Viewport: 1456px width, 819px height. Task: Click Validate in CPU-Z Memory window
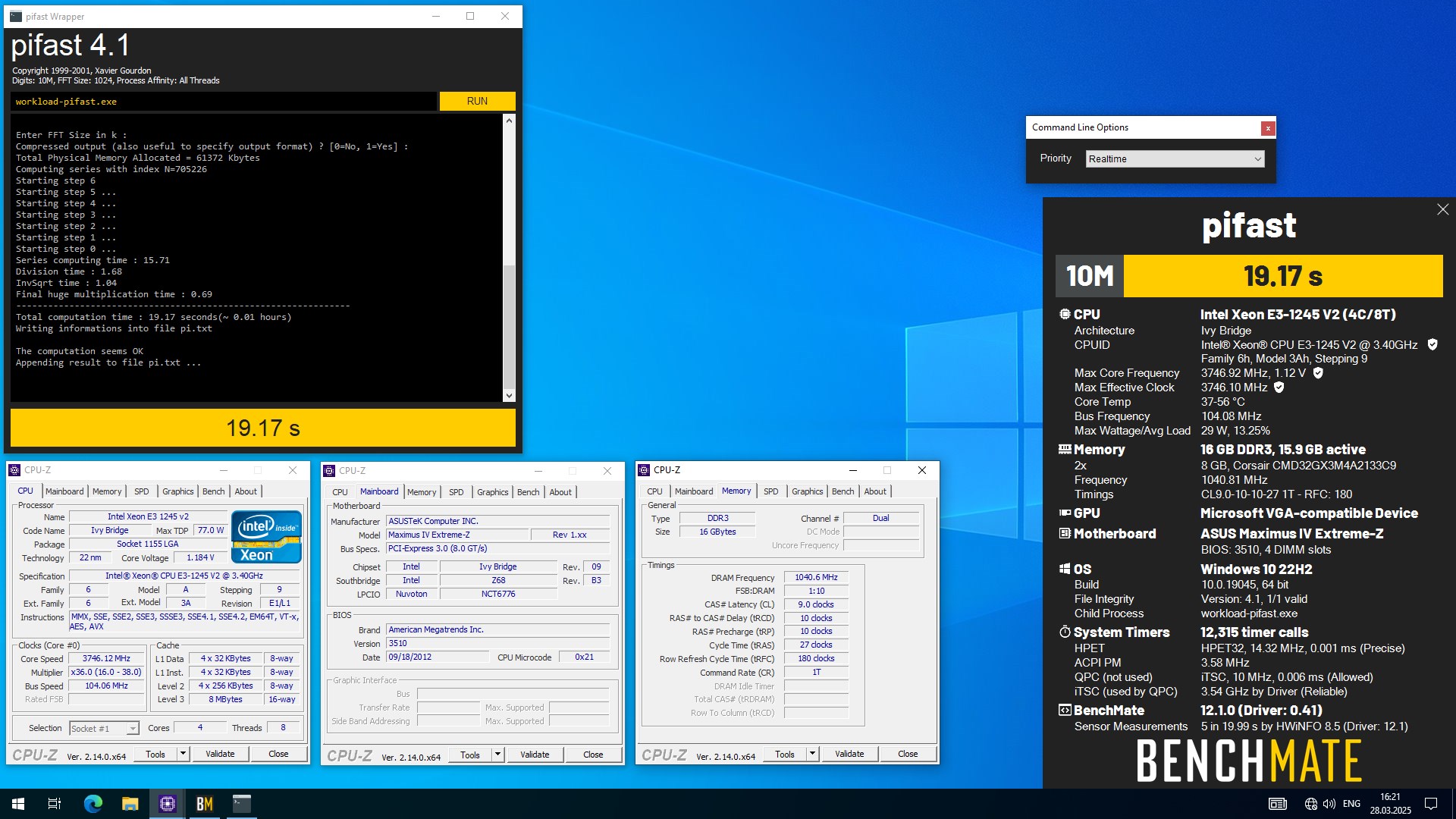click(x=849, y=754)
